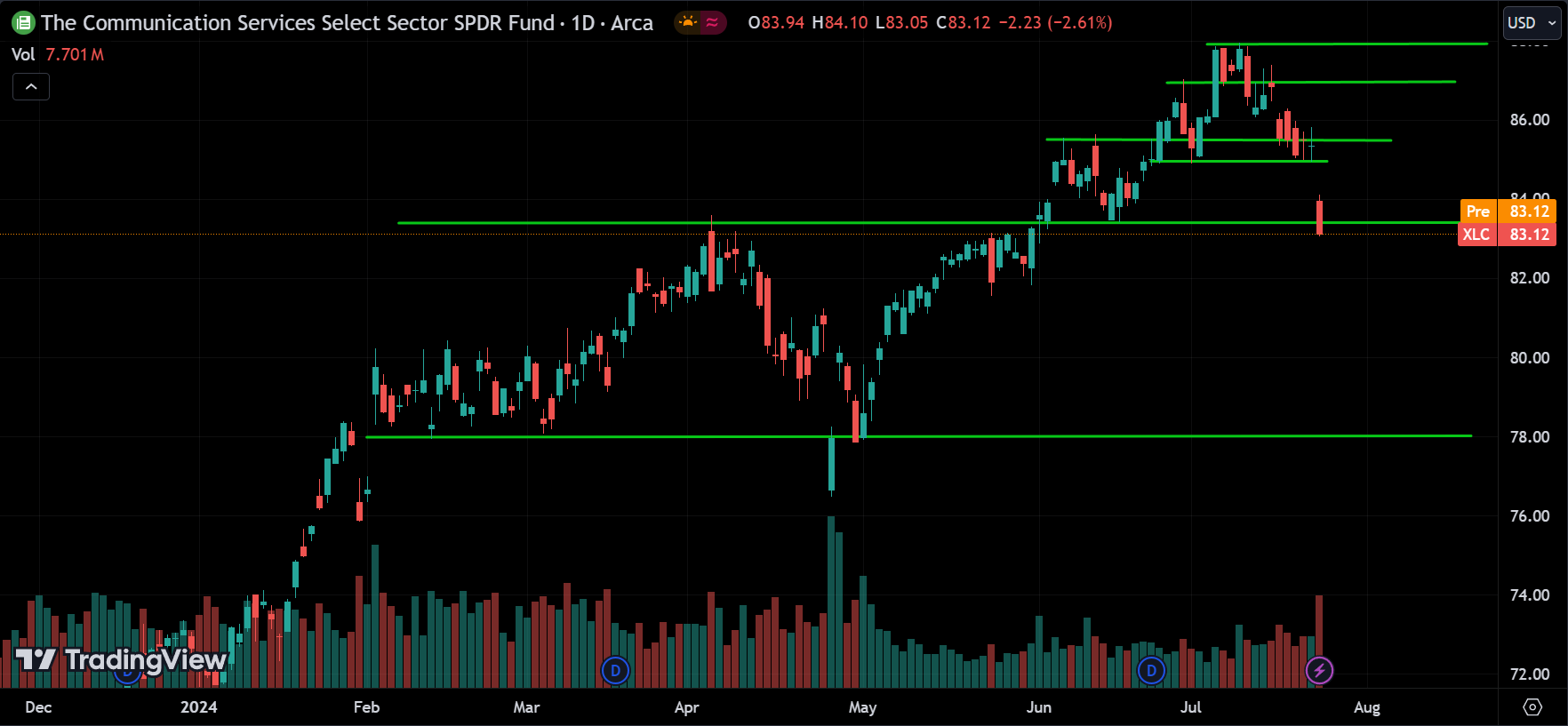Image resolution: width=1568 pixels, height=726 pixels.
Task: Click the 80.00 price scale label
Action: [1530, 358]
